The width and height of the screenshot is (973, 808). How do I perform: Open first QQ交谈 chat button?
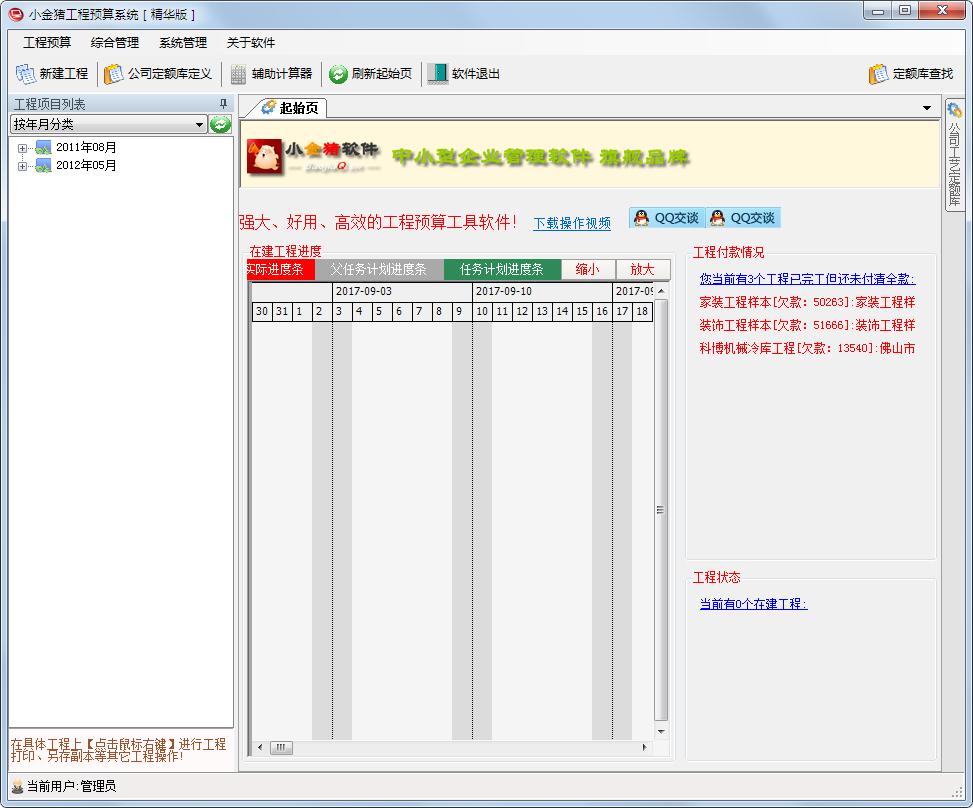click(x=667, y=218)
